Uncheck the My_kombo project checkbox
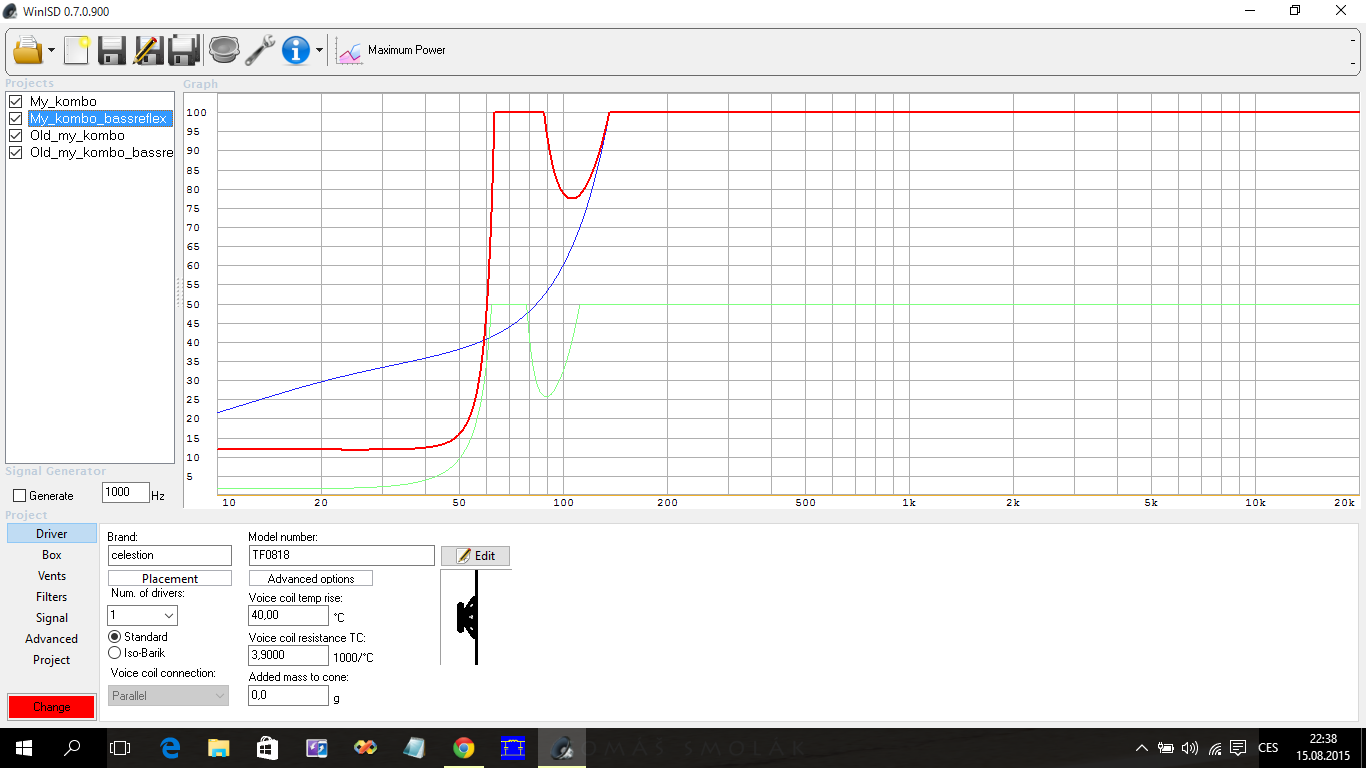The image size is (1366, 768). pos(15,102)
